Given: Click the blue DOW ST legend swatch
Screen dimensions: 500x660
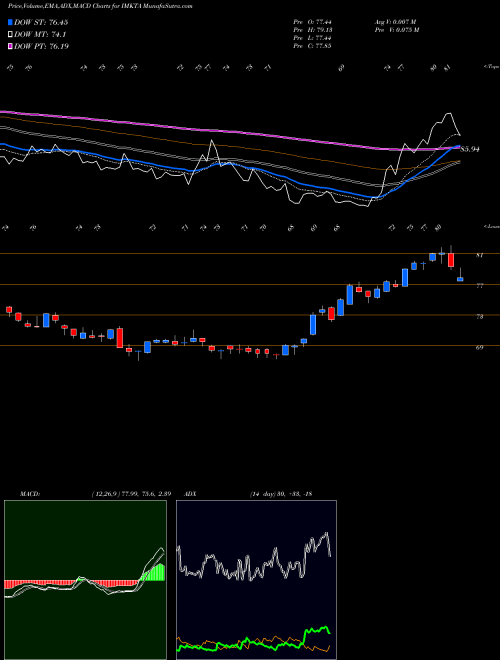Looking at the screenshot, I should coord(11,22).
